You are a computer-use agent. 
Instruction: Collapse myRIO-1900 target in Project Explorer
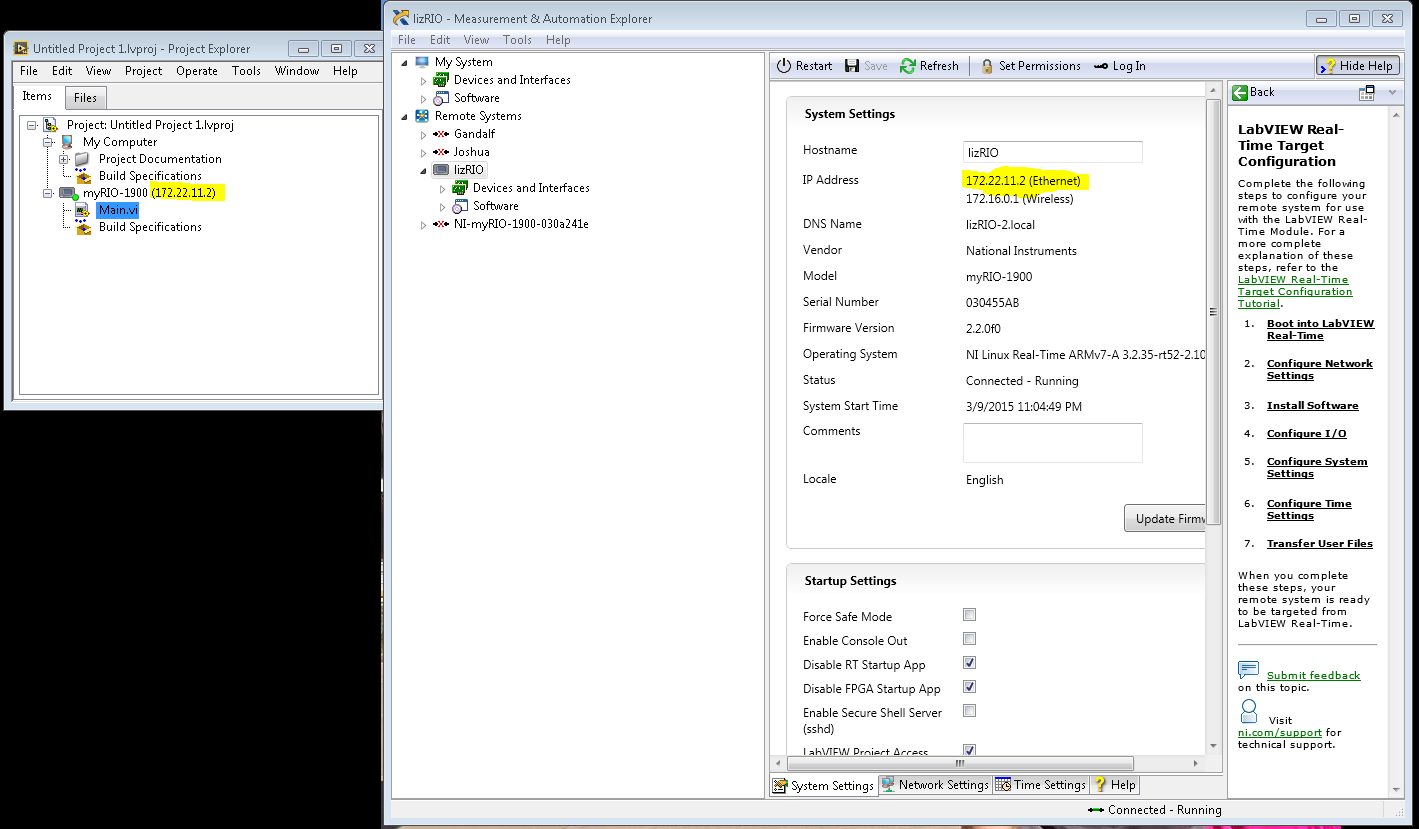pos(47,193)
